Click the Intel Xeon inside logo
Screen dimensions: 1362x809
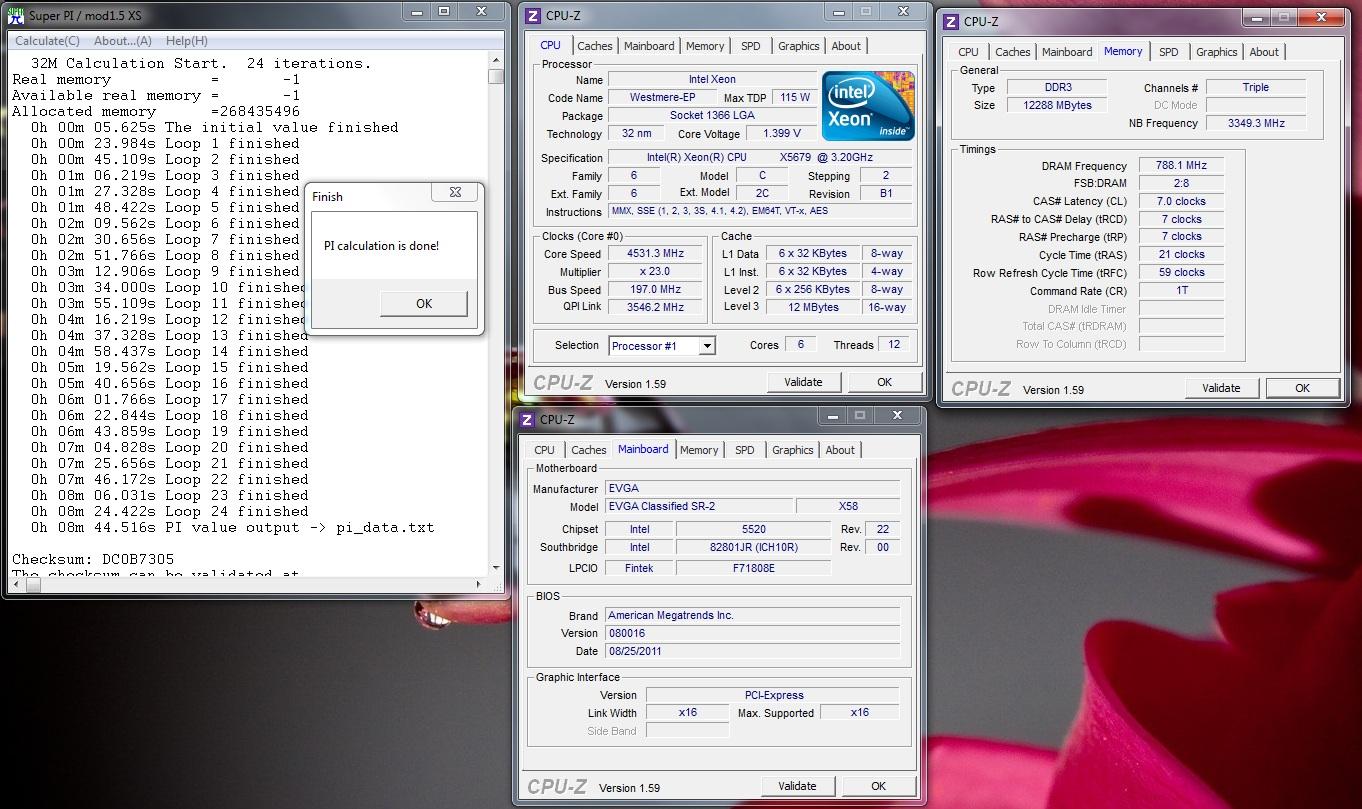(868, 105)
